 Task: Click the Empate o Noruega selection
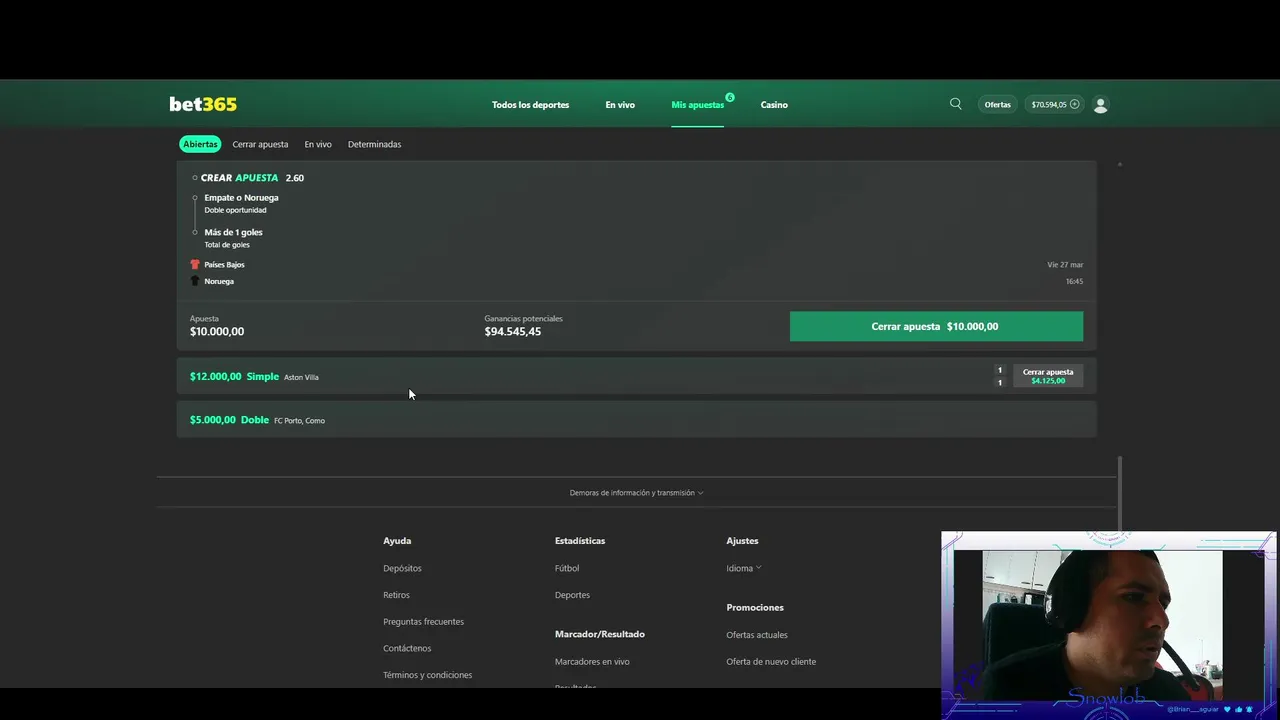click(241, 198)
